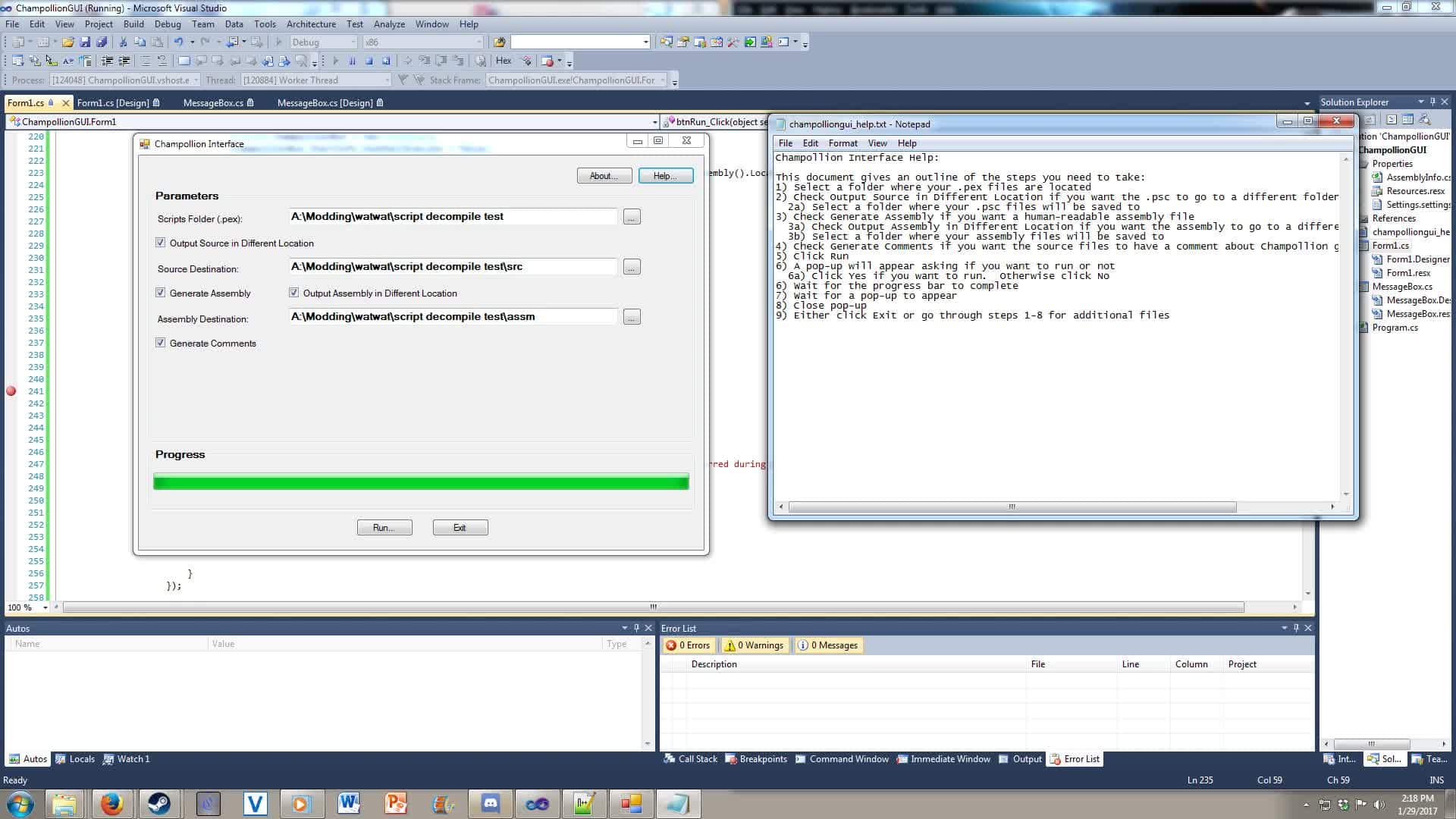Click the Stop Debugging icon

369,61
